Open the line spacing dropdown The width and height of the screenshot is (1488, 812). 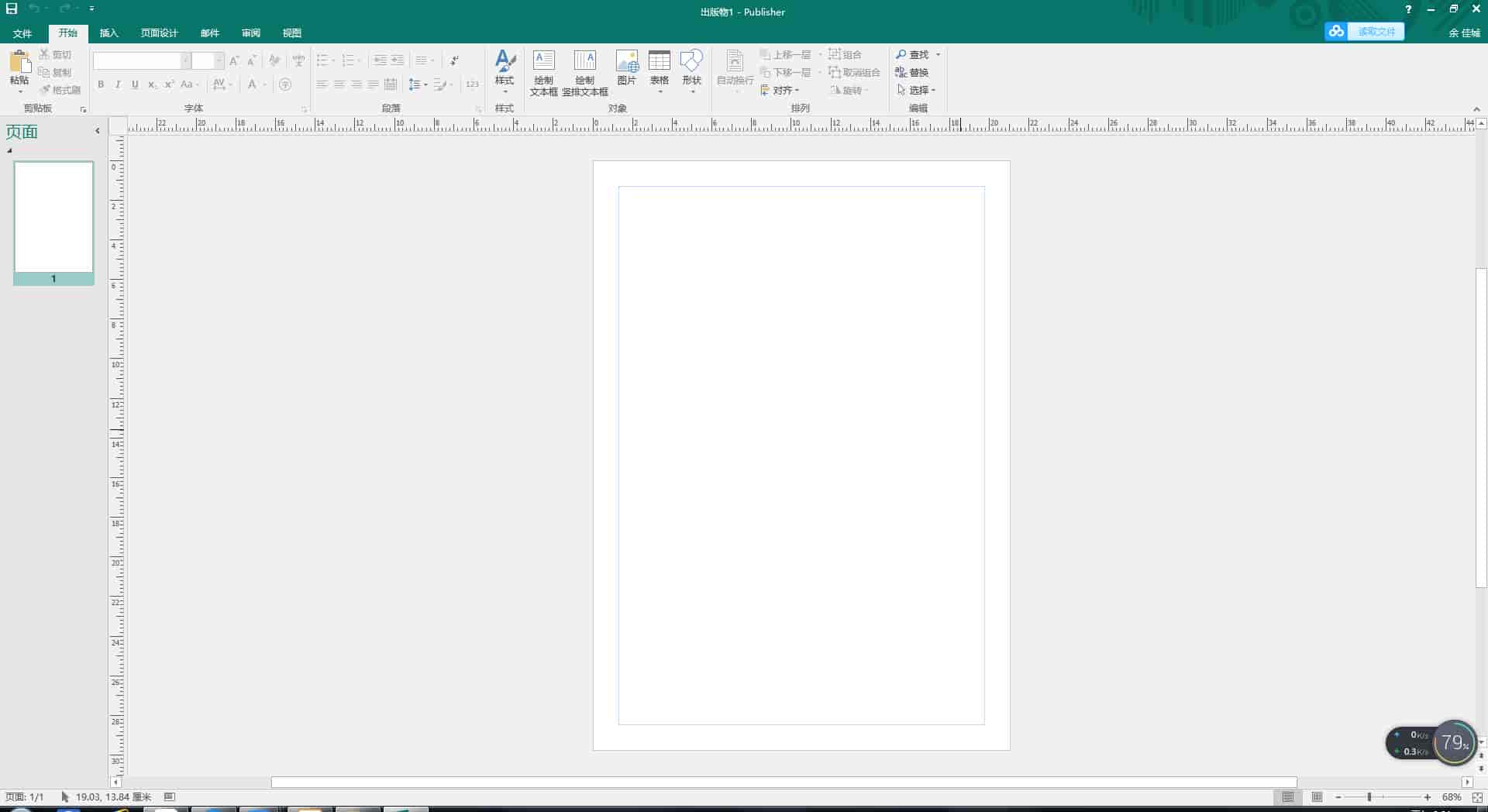tap(418, 84)
